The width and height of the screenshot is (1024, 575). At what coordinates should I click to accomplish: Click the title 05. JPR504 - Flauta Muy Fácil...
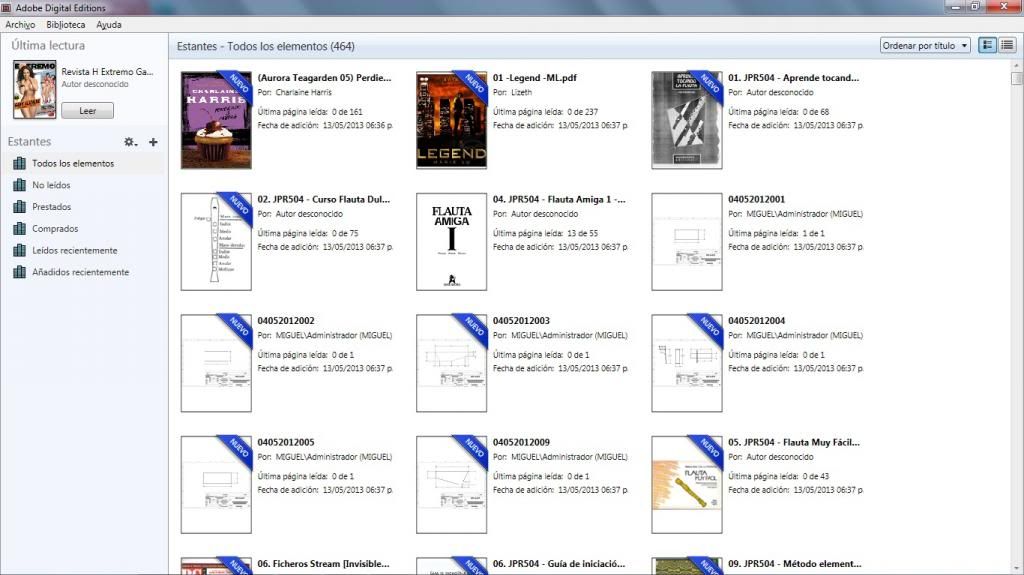(x=794, y=442)
